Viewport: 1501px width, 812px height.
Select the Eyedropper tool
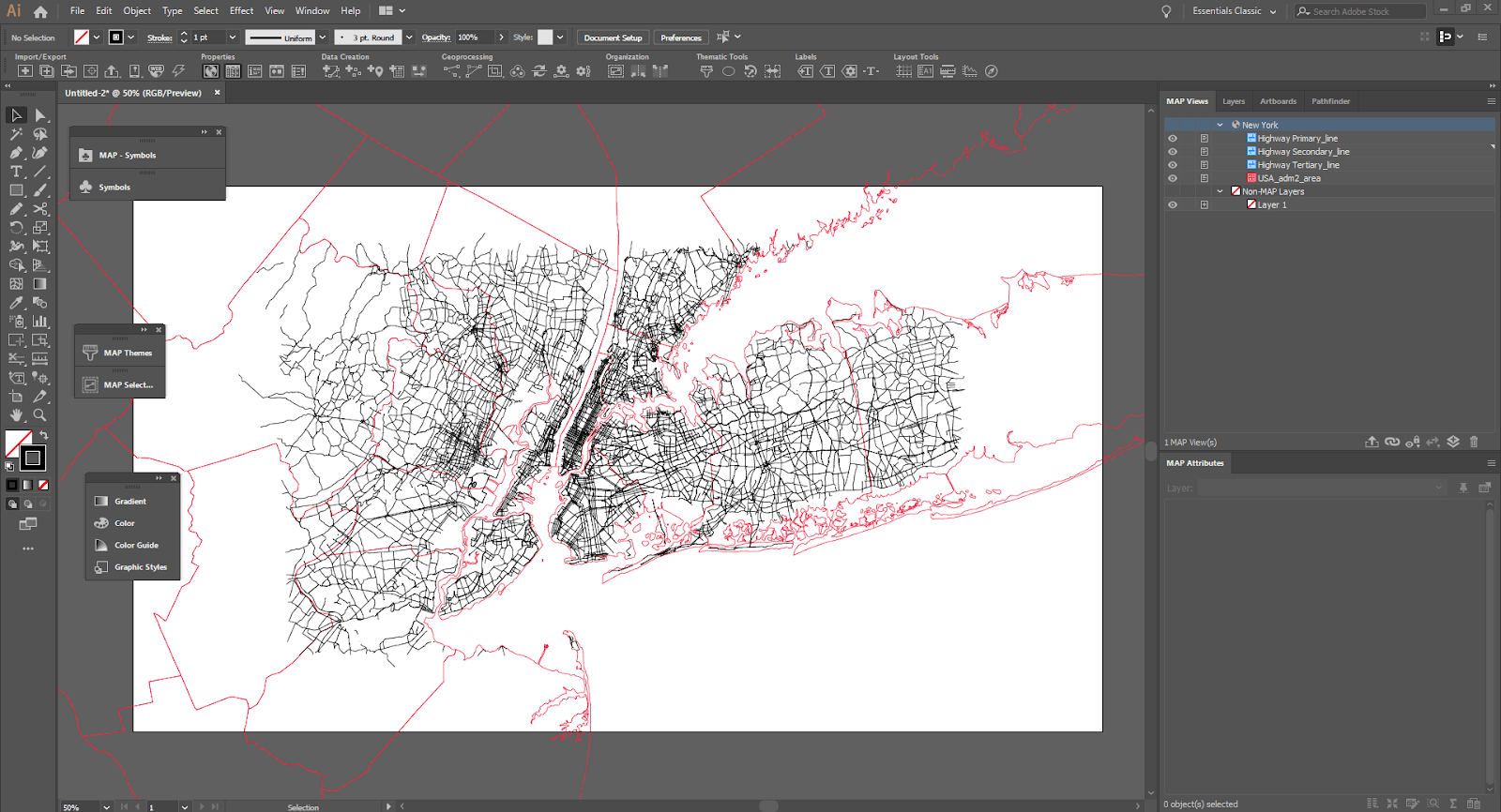tap(17, 303)
